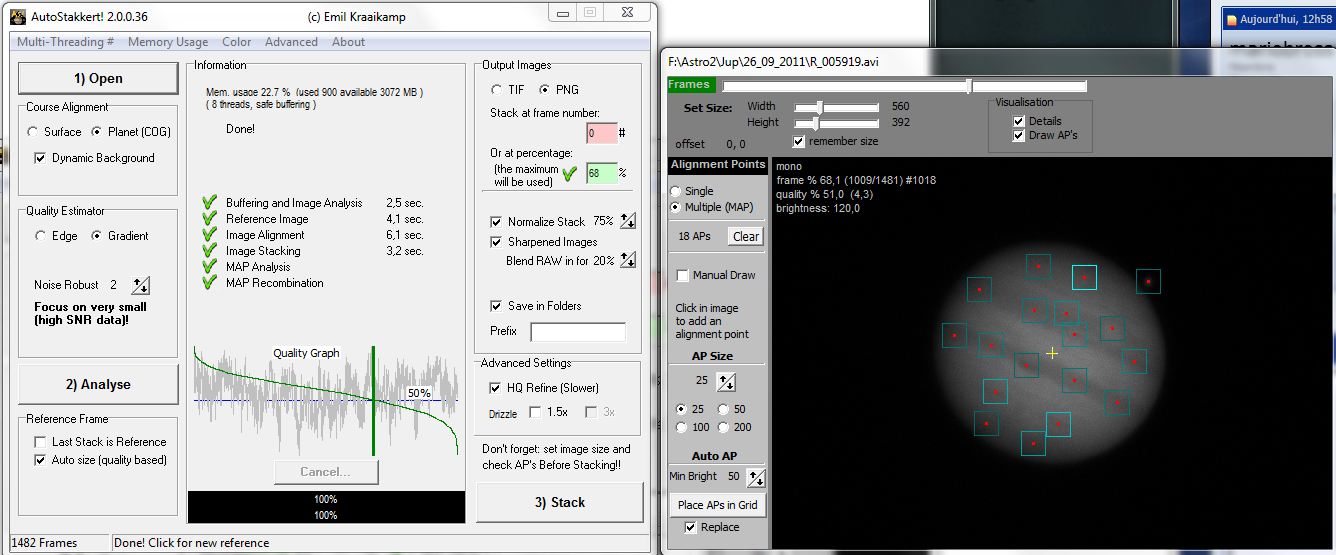Adjust the AP Size stepper
This screenshot has width=1336, height=555.
tap(727, 381)
